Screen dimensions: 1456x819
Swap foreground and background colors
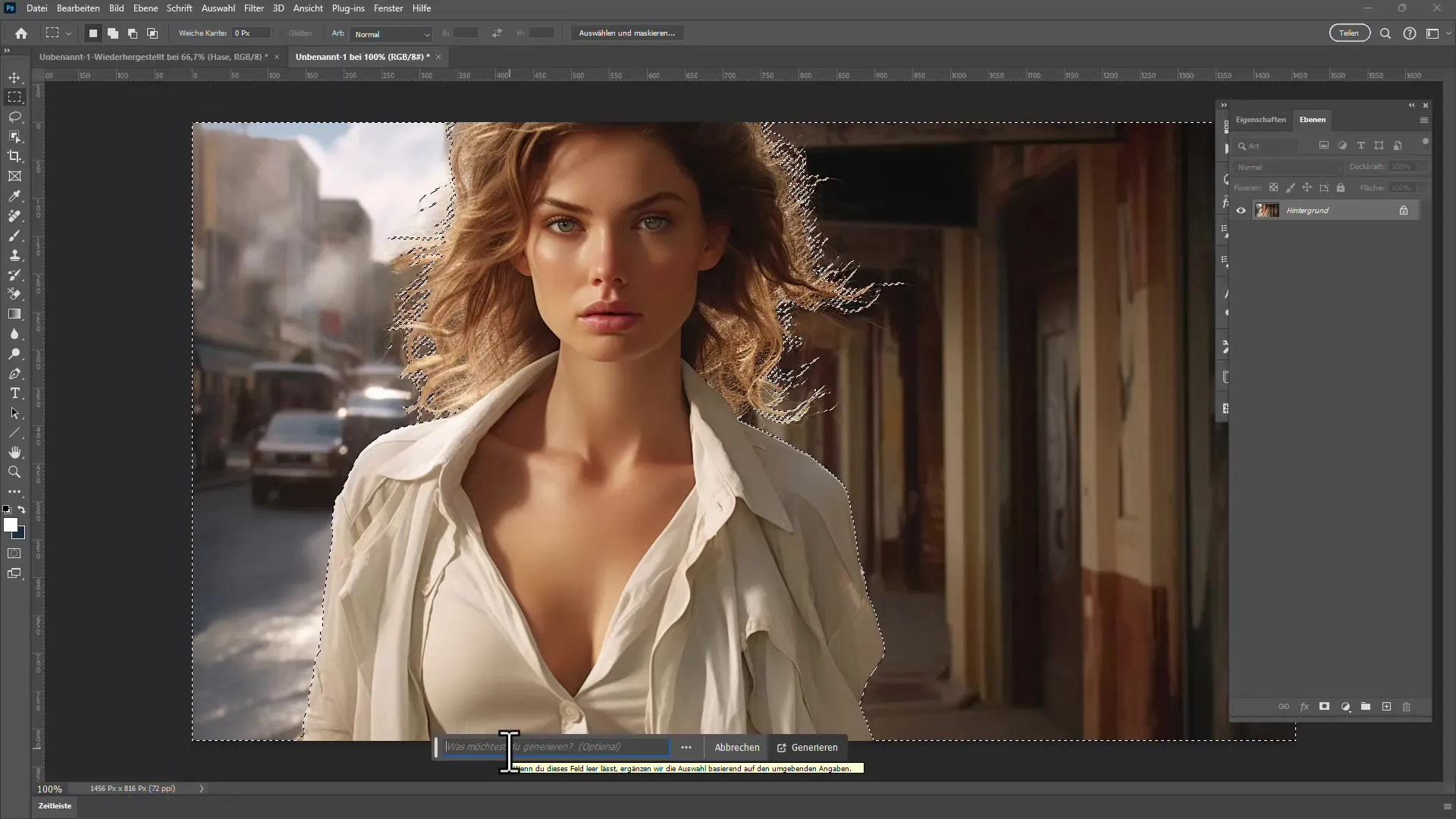[21, 510]
